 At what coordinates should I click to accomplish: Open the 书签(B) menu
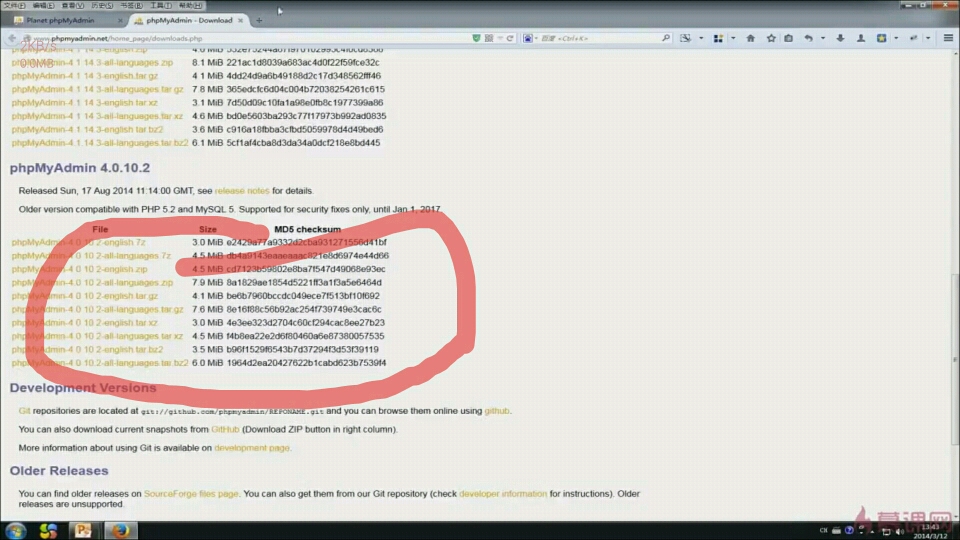coord(131,6)
